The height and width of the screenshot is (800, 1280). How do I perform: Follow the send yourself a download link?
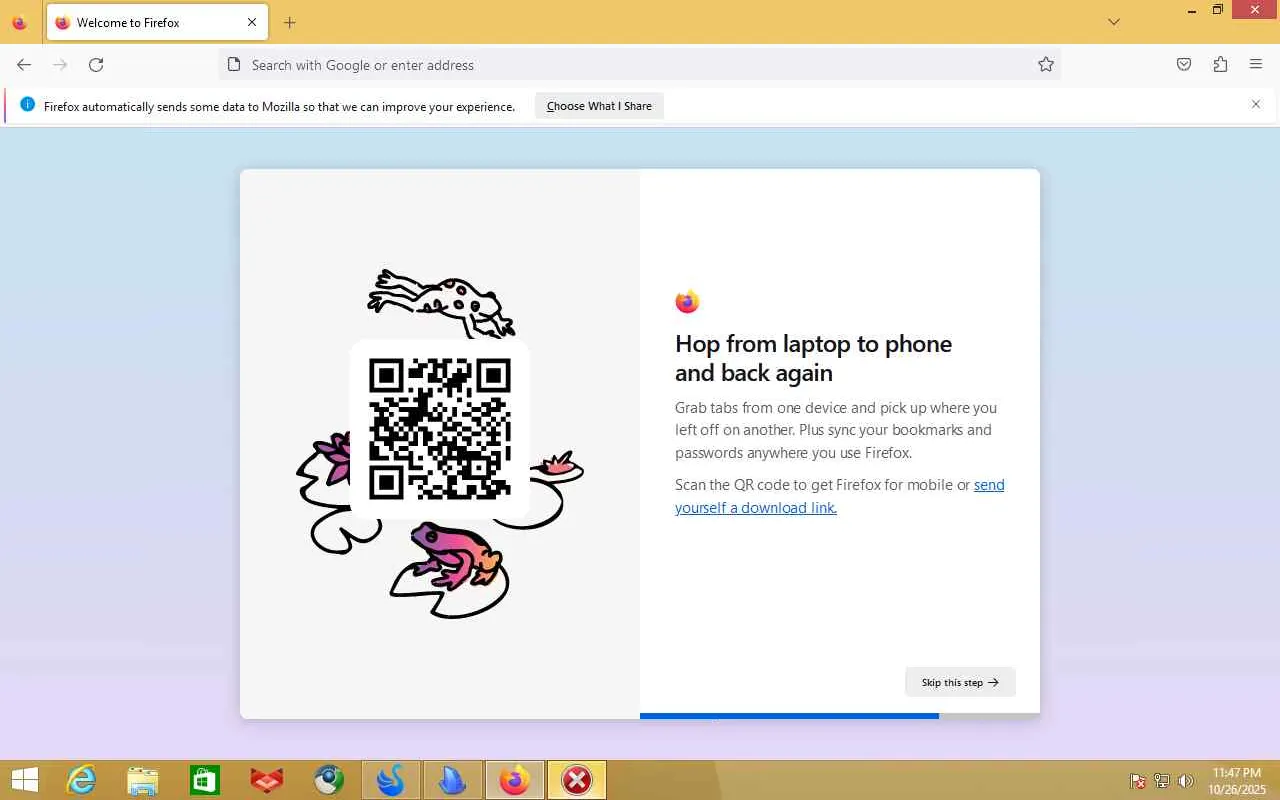[840, 496]
